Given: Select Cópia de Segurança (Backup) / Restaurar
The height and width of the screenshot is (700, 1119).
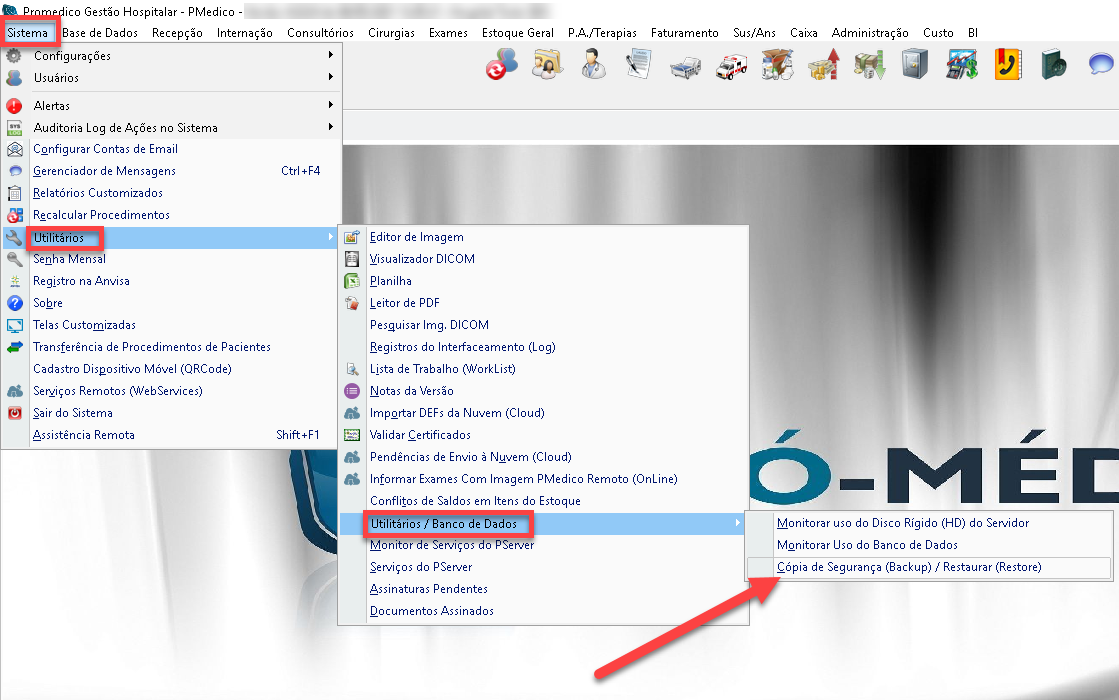Looking at the screenshot, I should [x=908, y=567].
